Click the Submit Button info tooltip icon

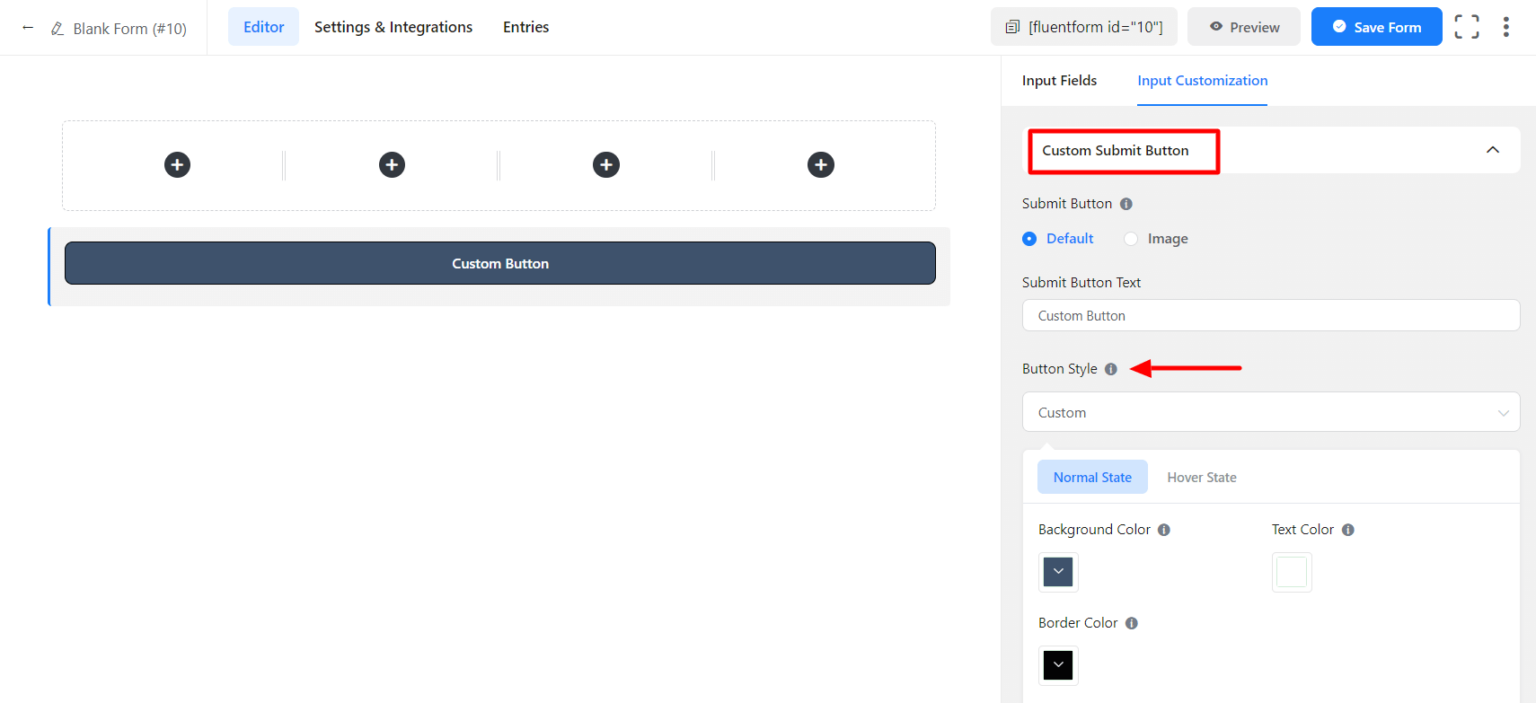coord(1126,203)
